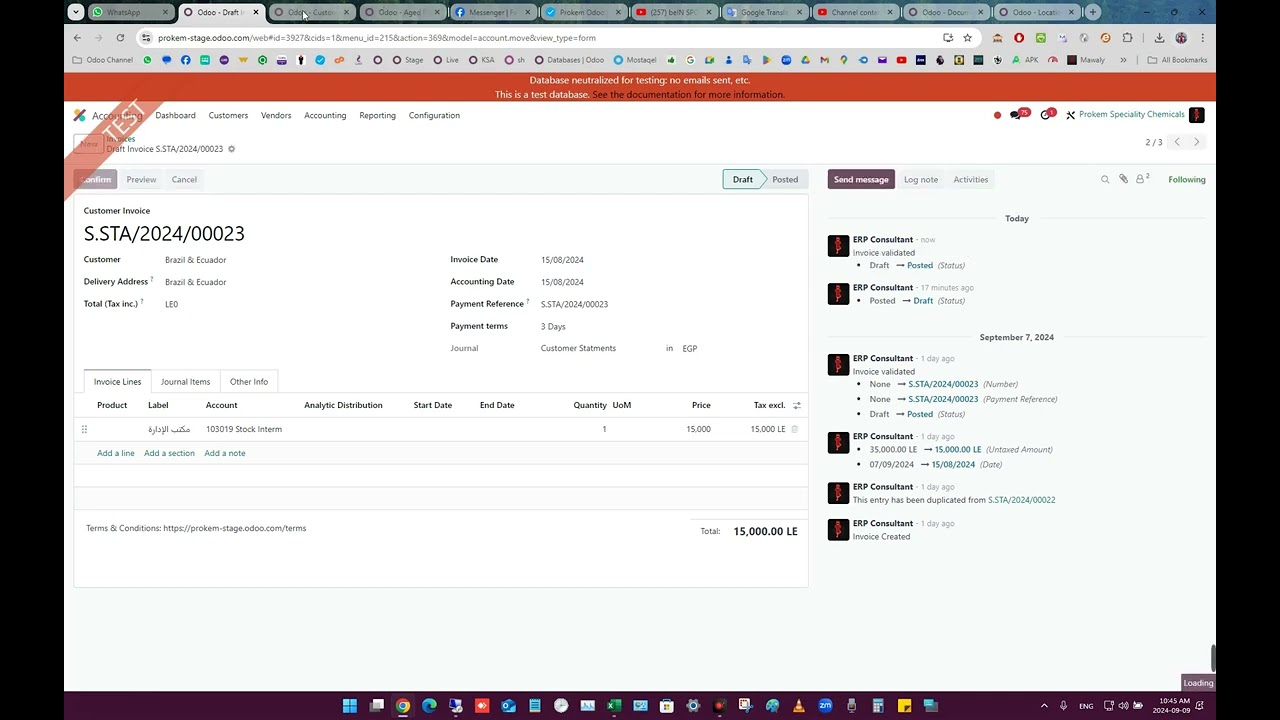Go to previous record arrow
The image size is (1280, 720).
[1177, 142]
